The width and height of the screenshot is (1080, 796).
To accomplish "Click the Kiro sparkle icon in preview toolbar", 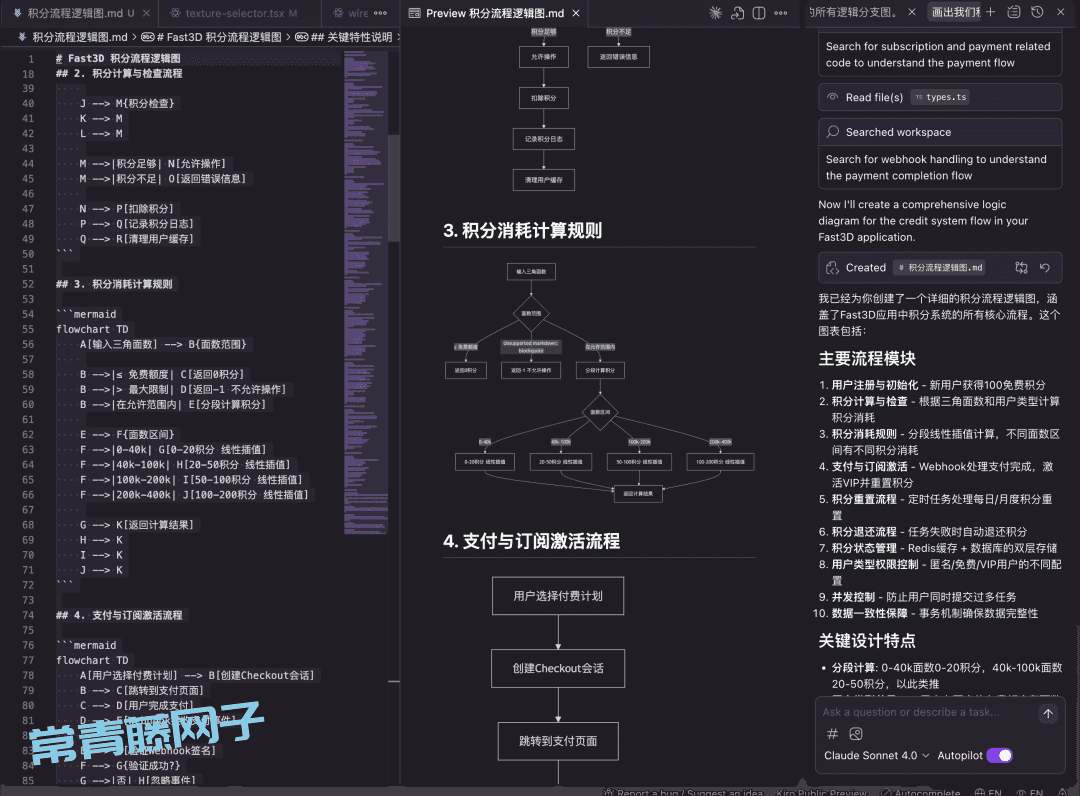I will 716,13.
